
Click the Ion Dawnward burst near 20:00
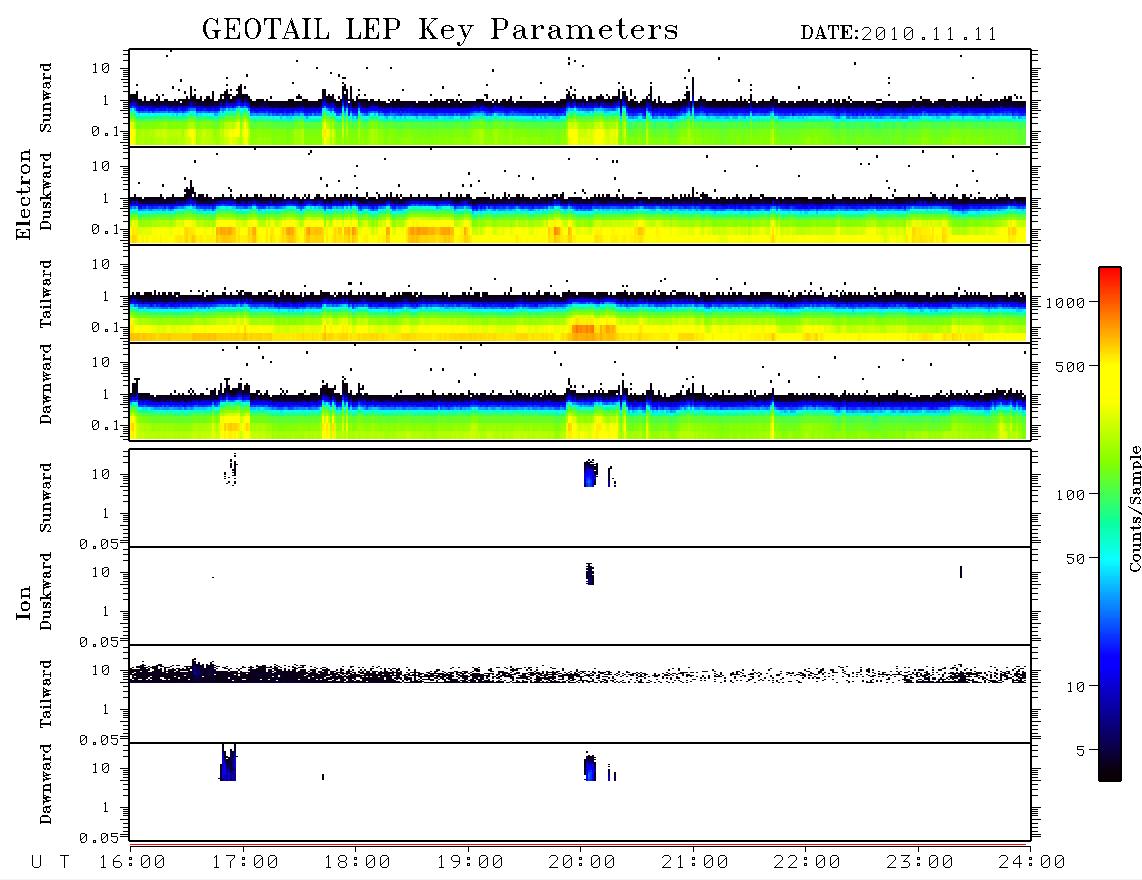tap(590, 767)
